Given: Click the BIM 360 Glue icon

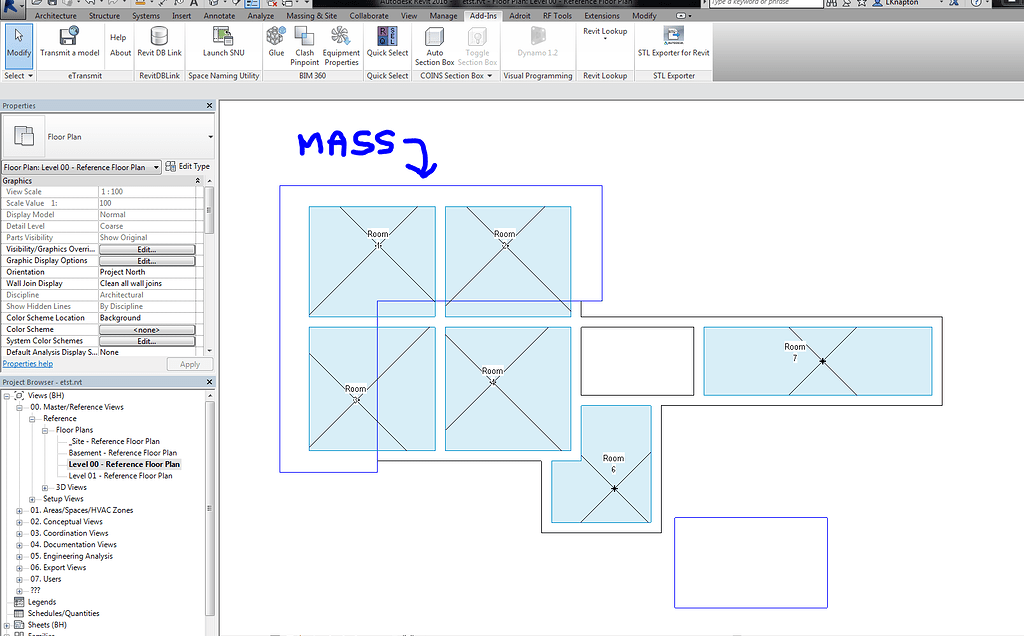Looking at the screenshot, I should [276, 42].
